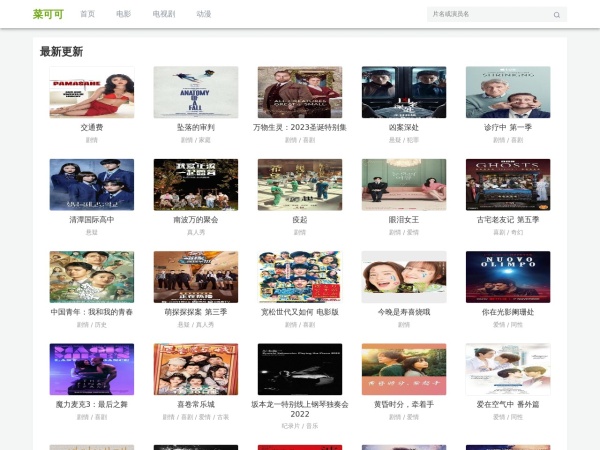Go to the 电视剧 section
The width and height of the screenshot is (600, 450).
(x=163, y=14)
